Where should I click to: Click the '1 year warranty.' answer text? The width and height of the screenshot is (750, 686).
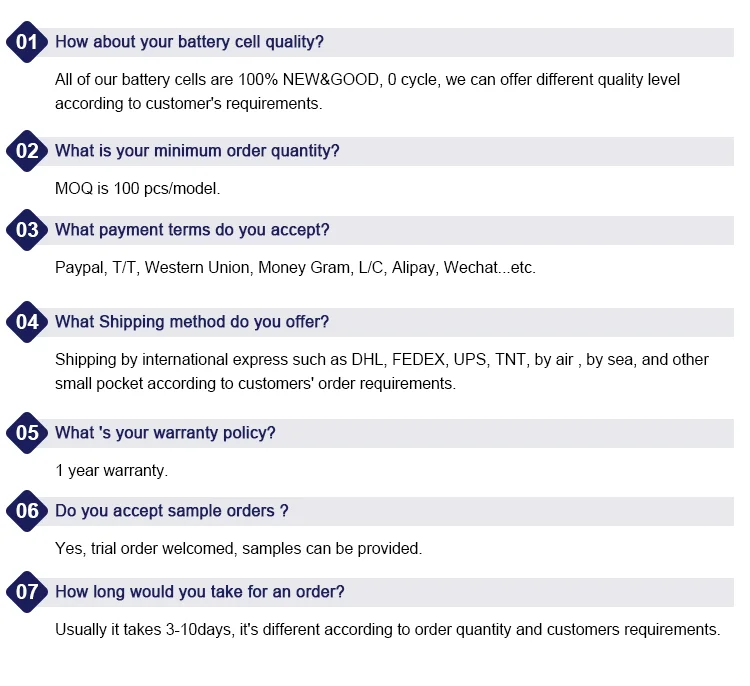coord(111,470)
